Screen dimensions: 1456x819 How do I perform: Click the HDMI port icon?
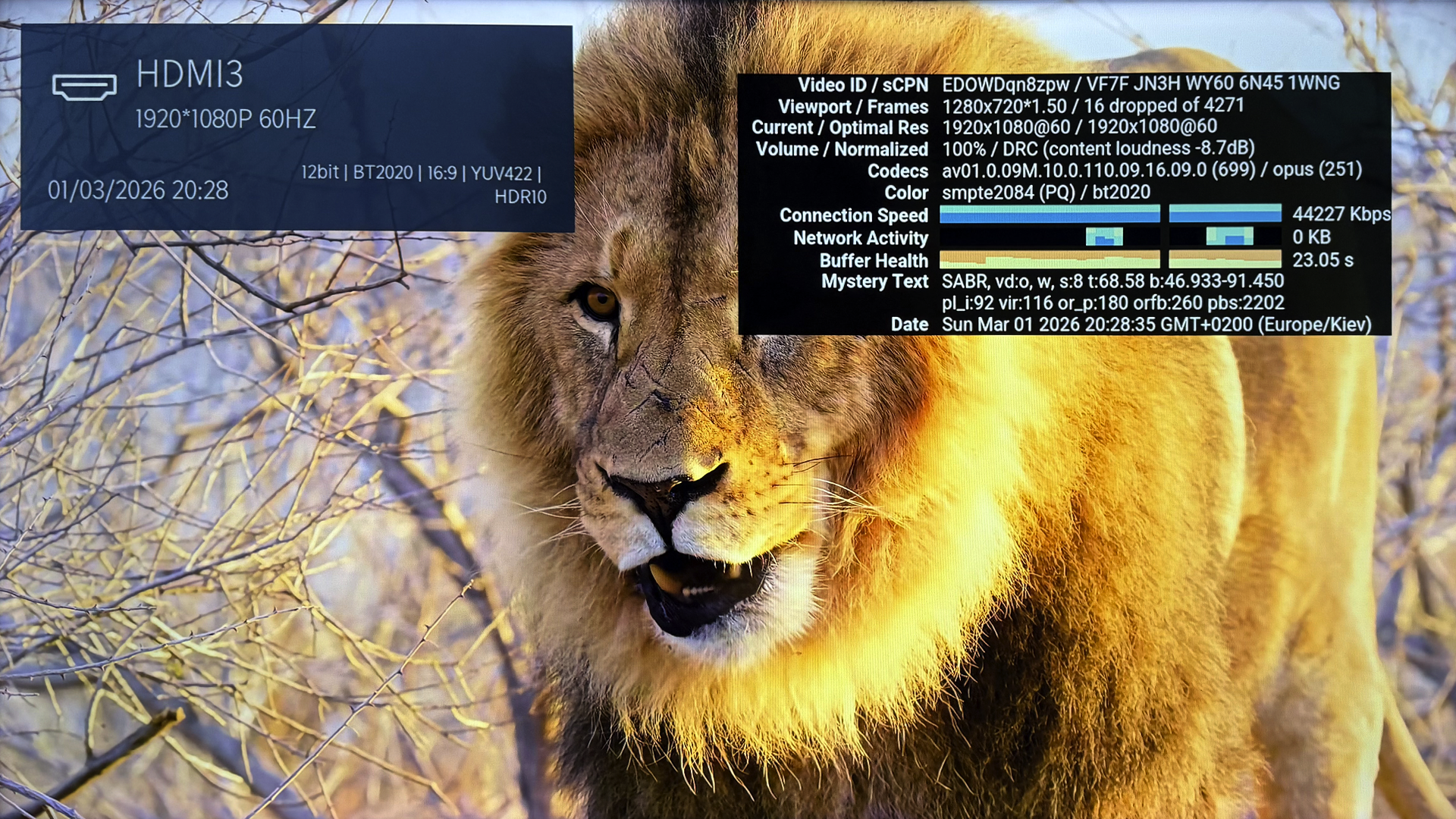(84, 86)
